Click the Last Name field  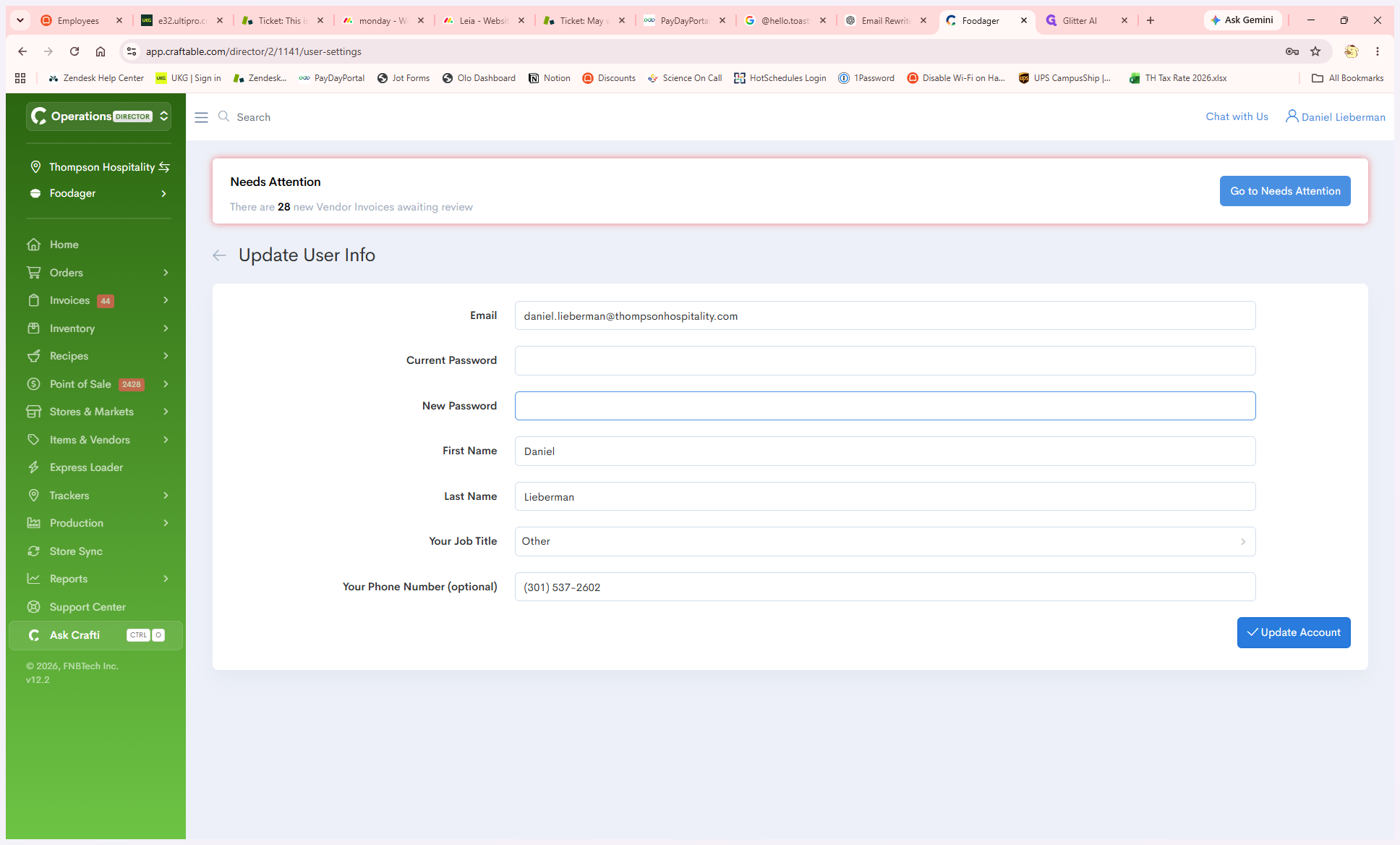tap(884, 496)
